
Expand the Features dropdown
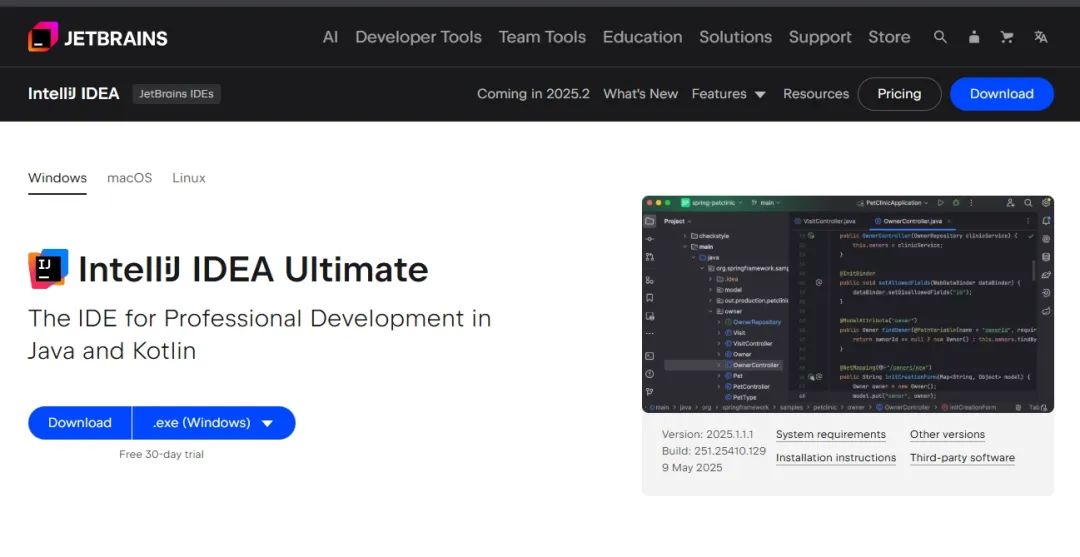click(x=729, y=94)
